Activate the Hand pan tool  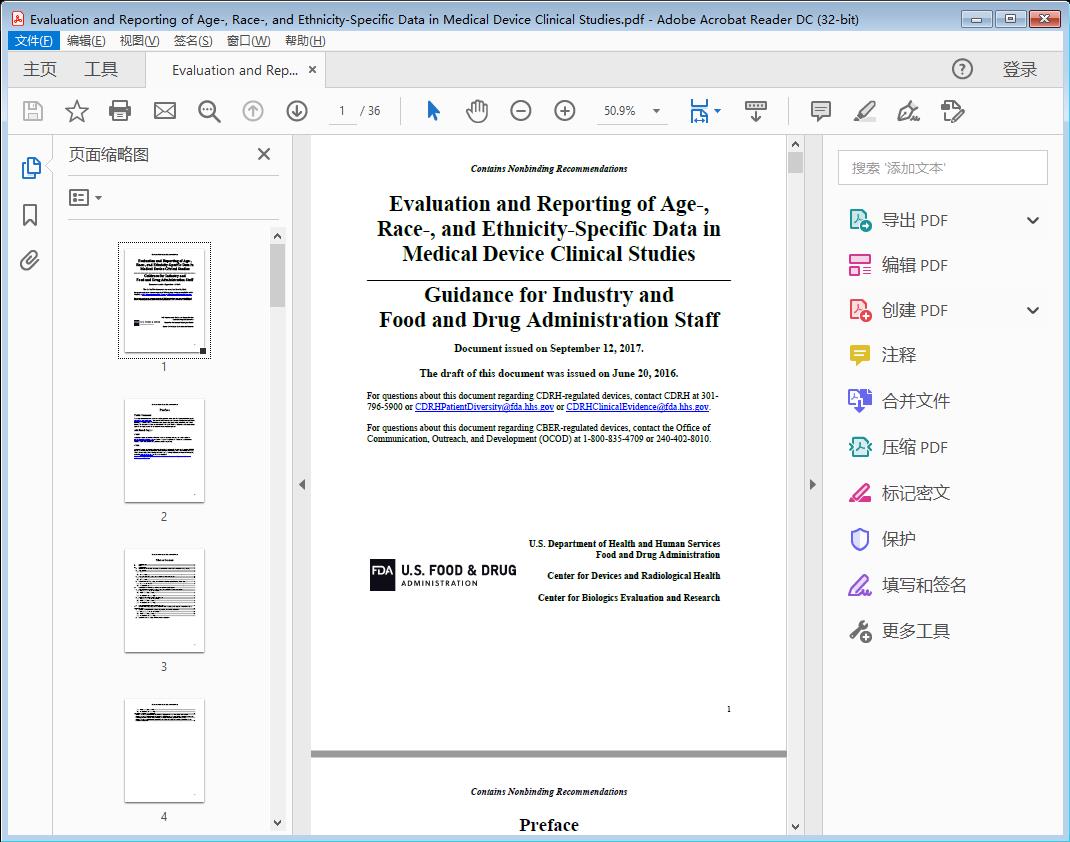(x=477, y=111)
